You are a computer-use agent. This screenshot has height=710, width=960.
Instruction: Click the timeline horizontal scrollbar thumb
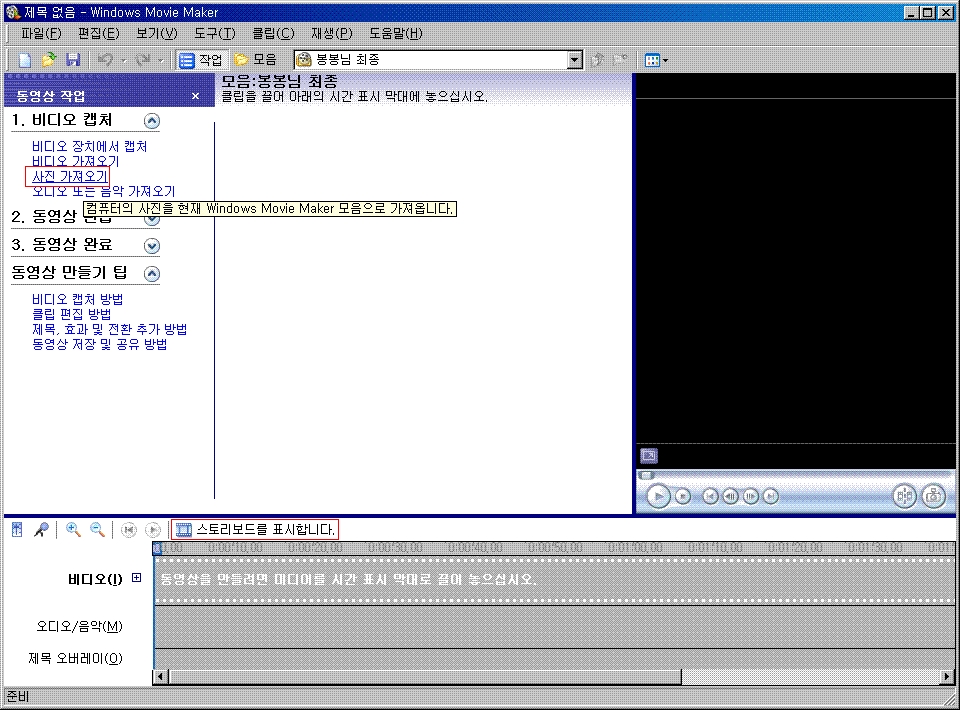pyautogui.click(x=425, y=676)
